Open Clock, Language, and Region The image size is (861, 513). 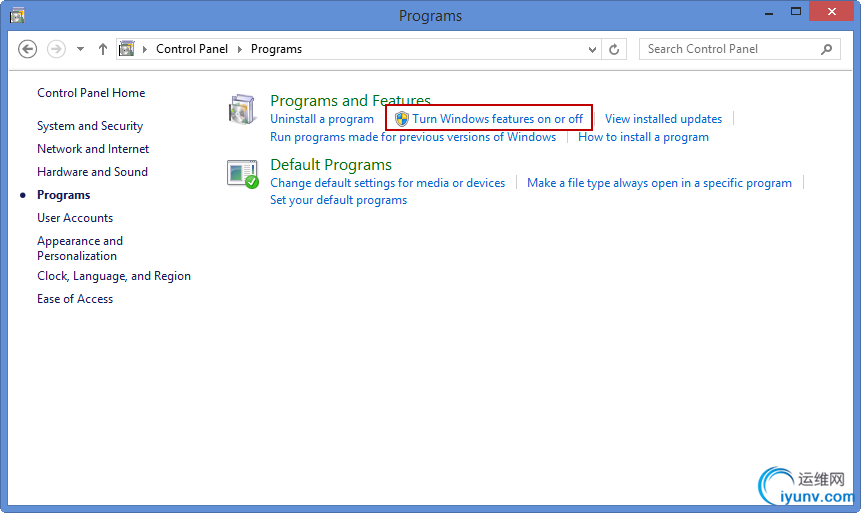point(114,276)
